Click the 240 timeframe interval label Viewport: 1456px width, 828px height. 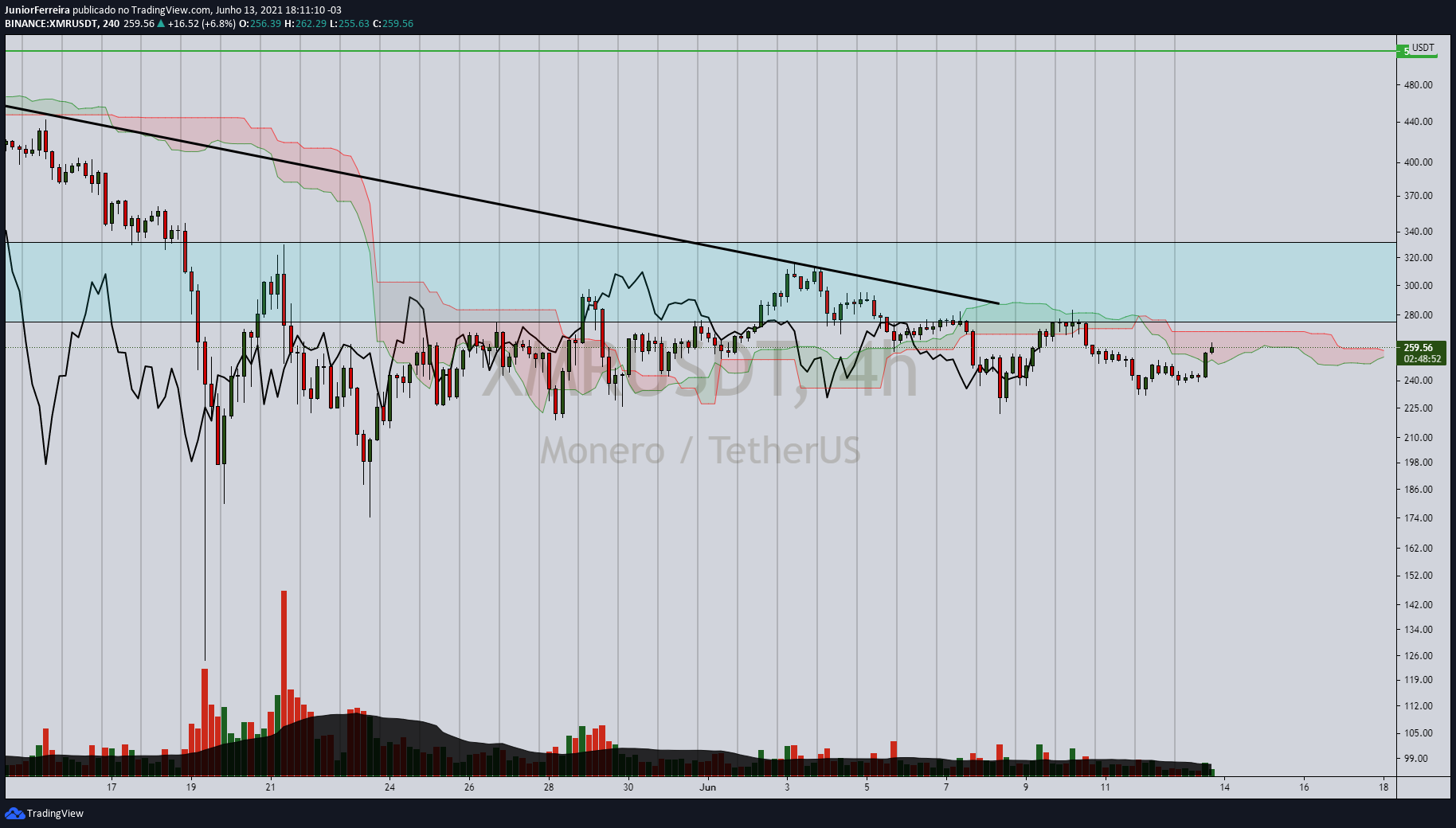click(111, 23)
